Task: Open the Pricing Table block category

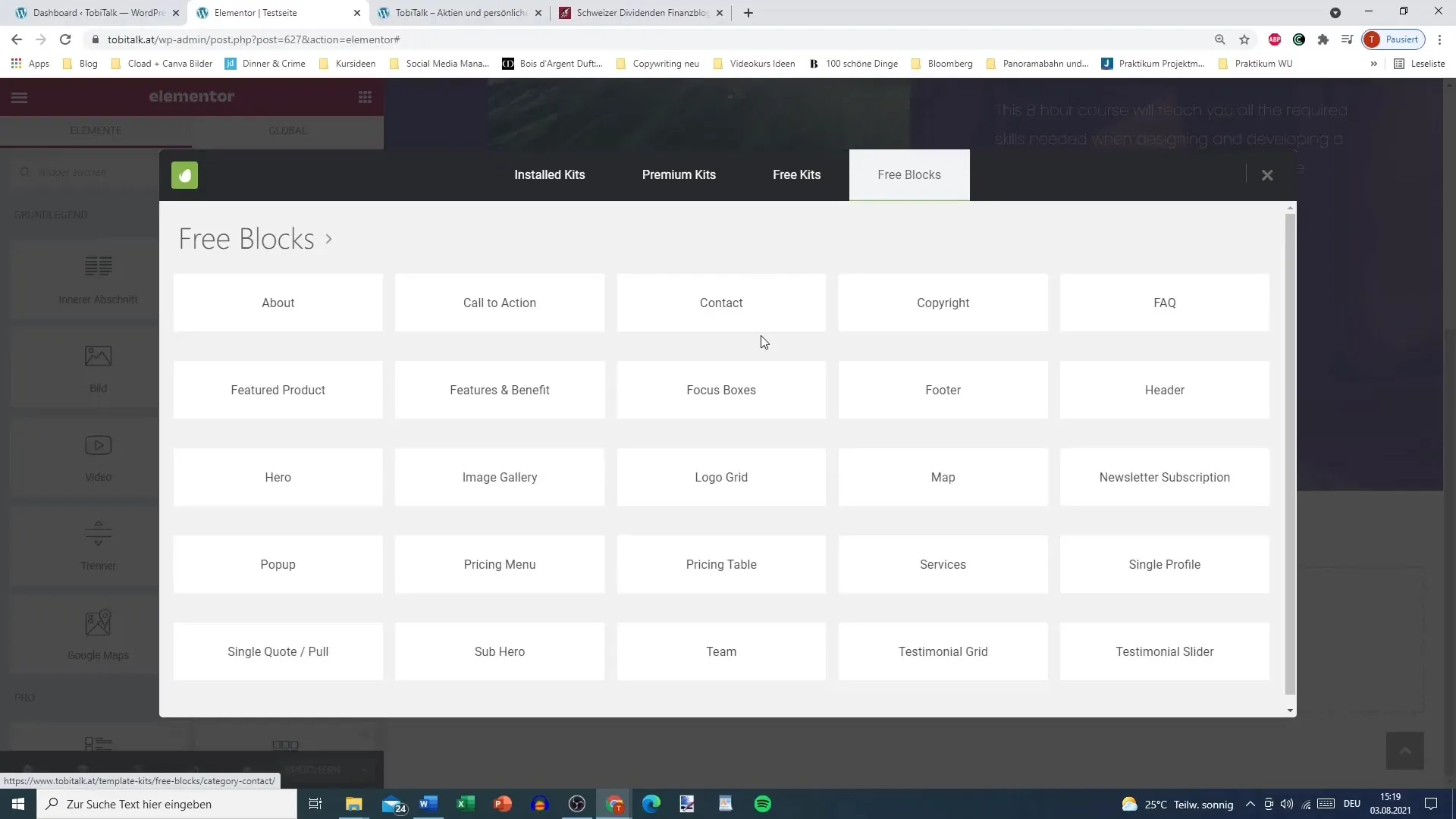Action: pos(721,564)
